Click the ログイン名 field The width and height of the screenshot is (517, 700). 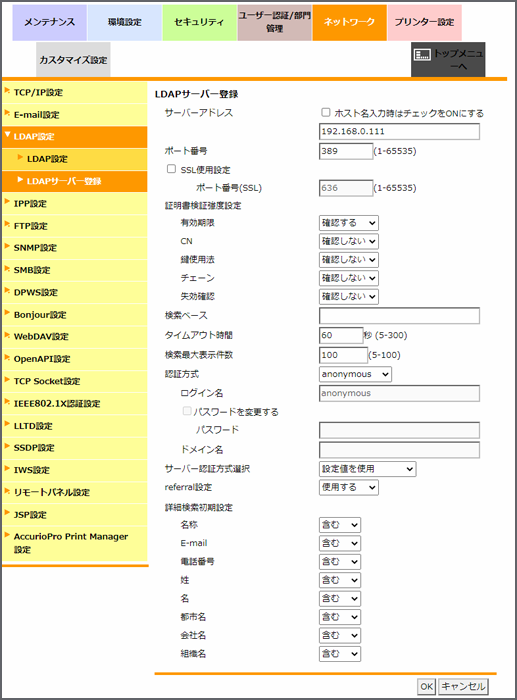coord(400,393)
